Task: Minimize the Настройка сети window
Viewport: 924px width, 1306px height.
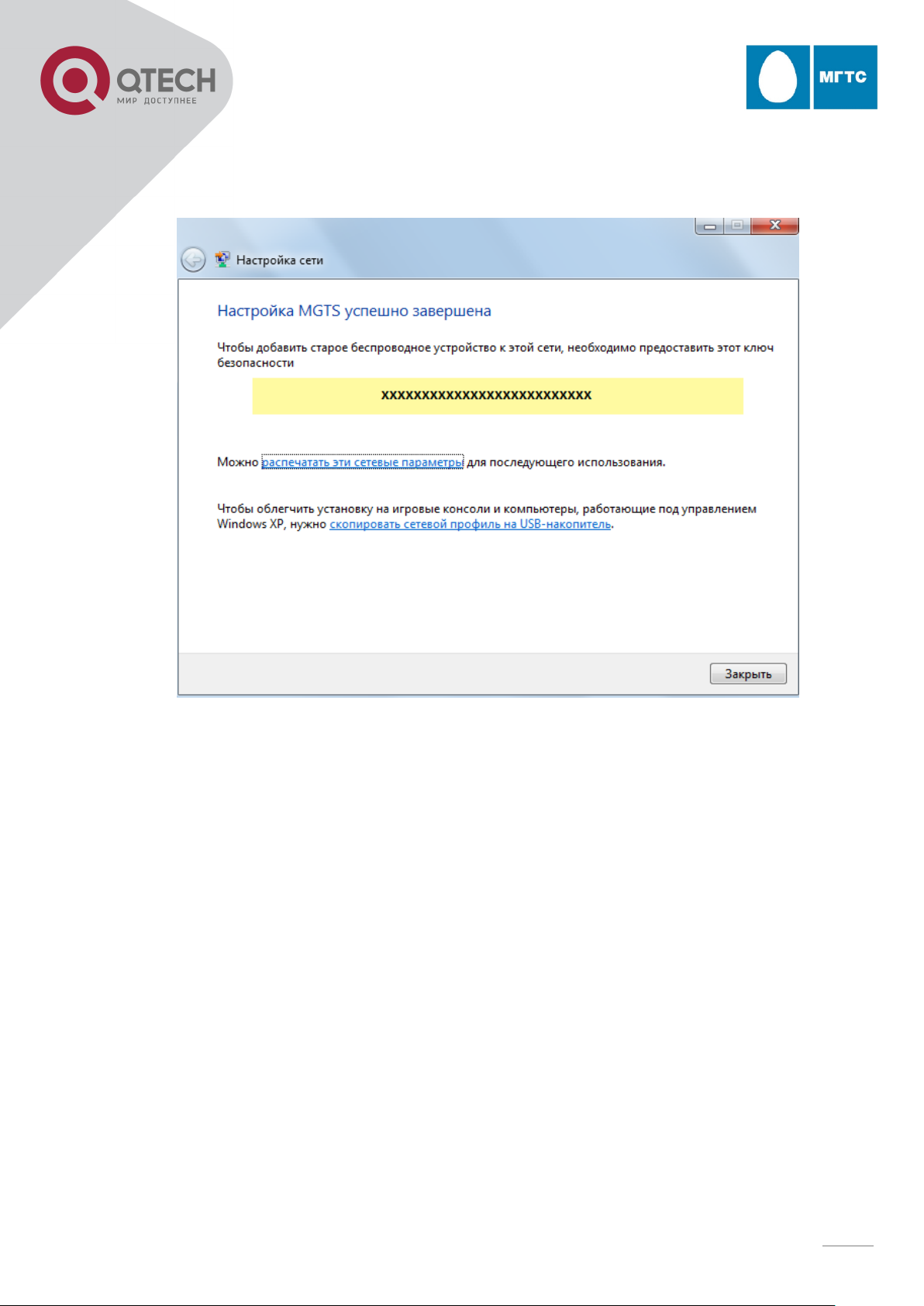Action: 709,226
